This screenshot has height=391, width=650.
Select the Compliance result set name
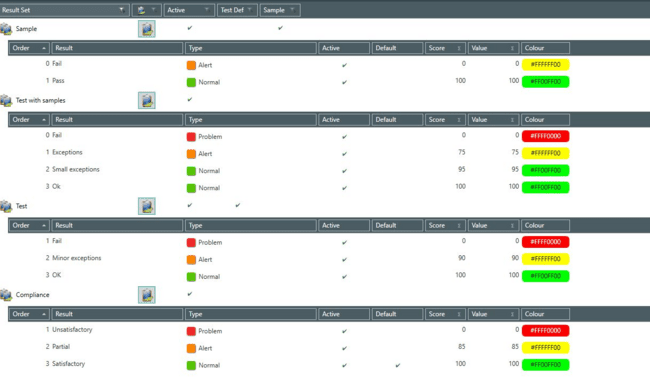(x=32, y=295)
